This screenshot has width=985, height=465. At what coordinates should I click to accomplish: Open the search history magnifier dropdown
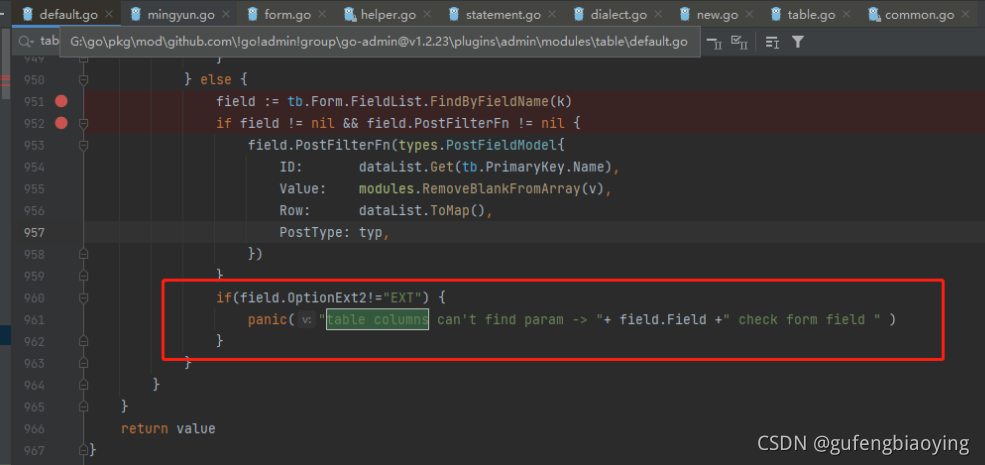[27, 42]
